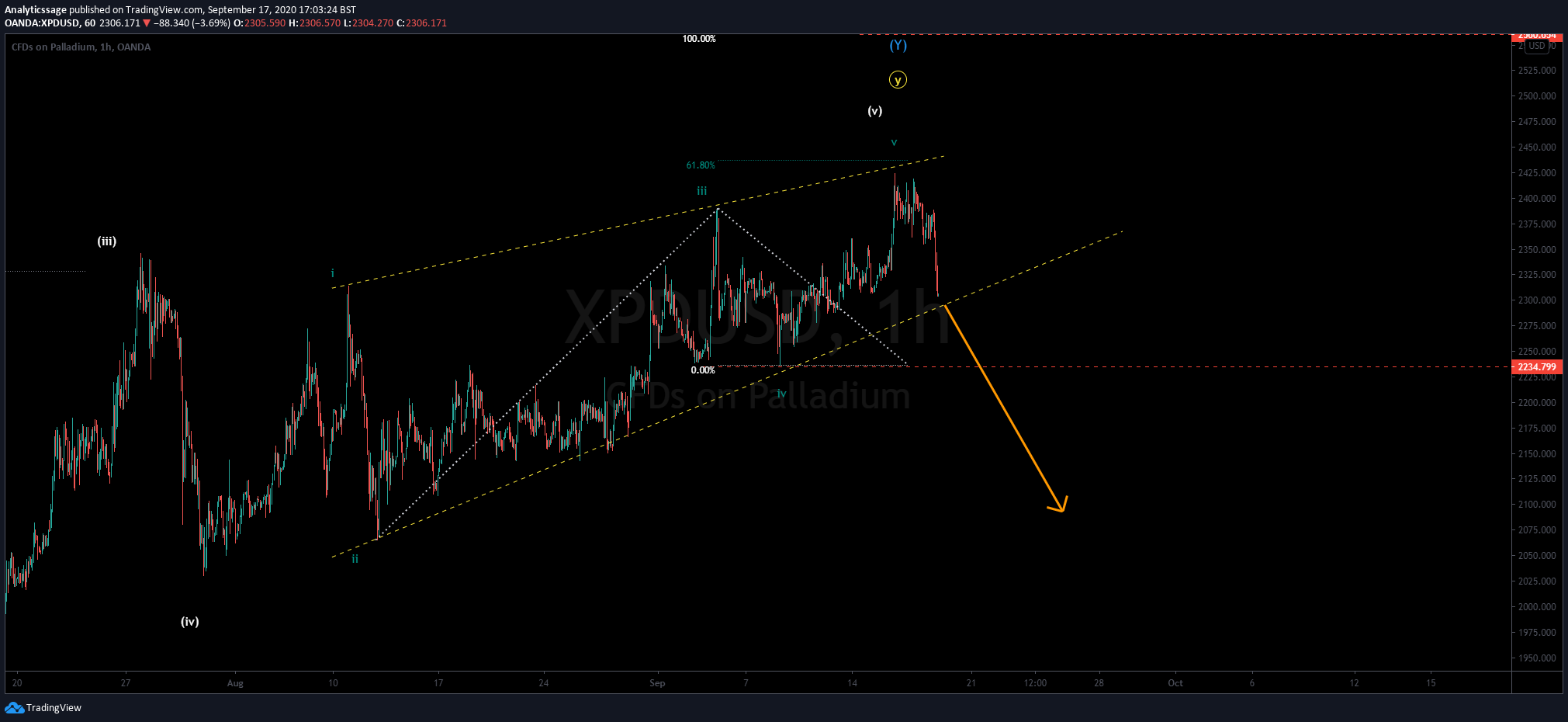Click the 2050.000 price axis value
This screenshot has height=722, width=1568.
(1537, 556)
